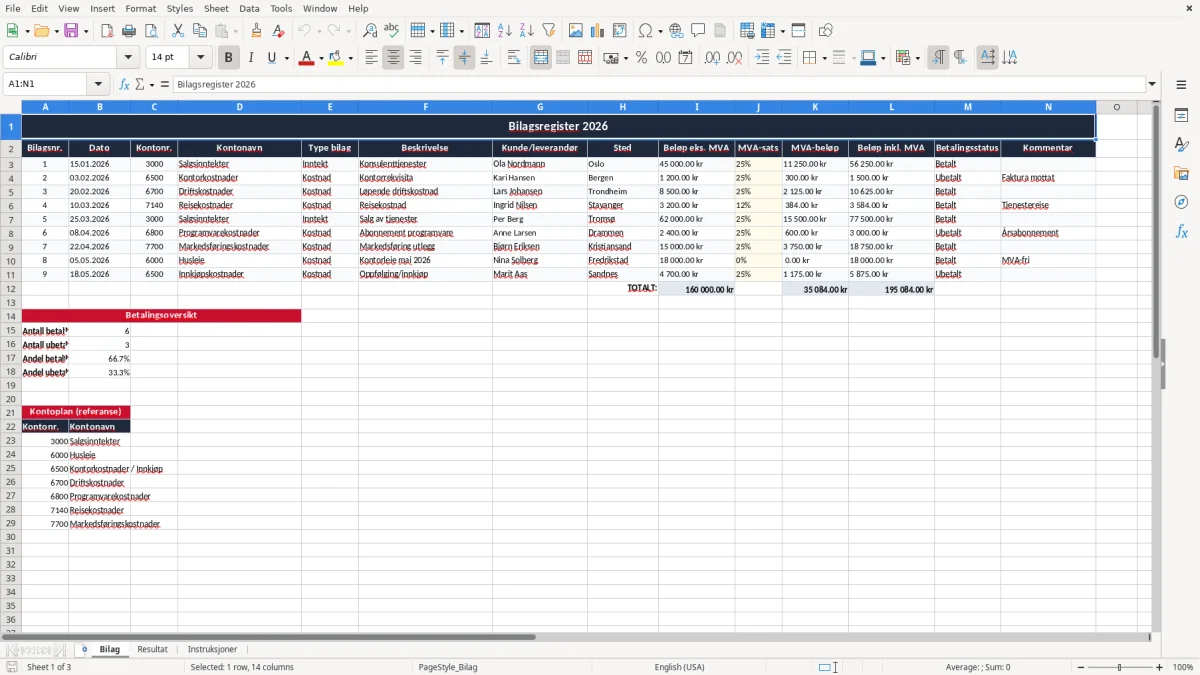Click zoom in plus button
The height and width of the screenshot is (675, 1200).
(x=1160, y=667)
